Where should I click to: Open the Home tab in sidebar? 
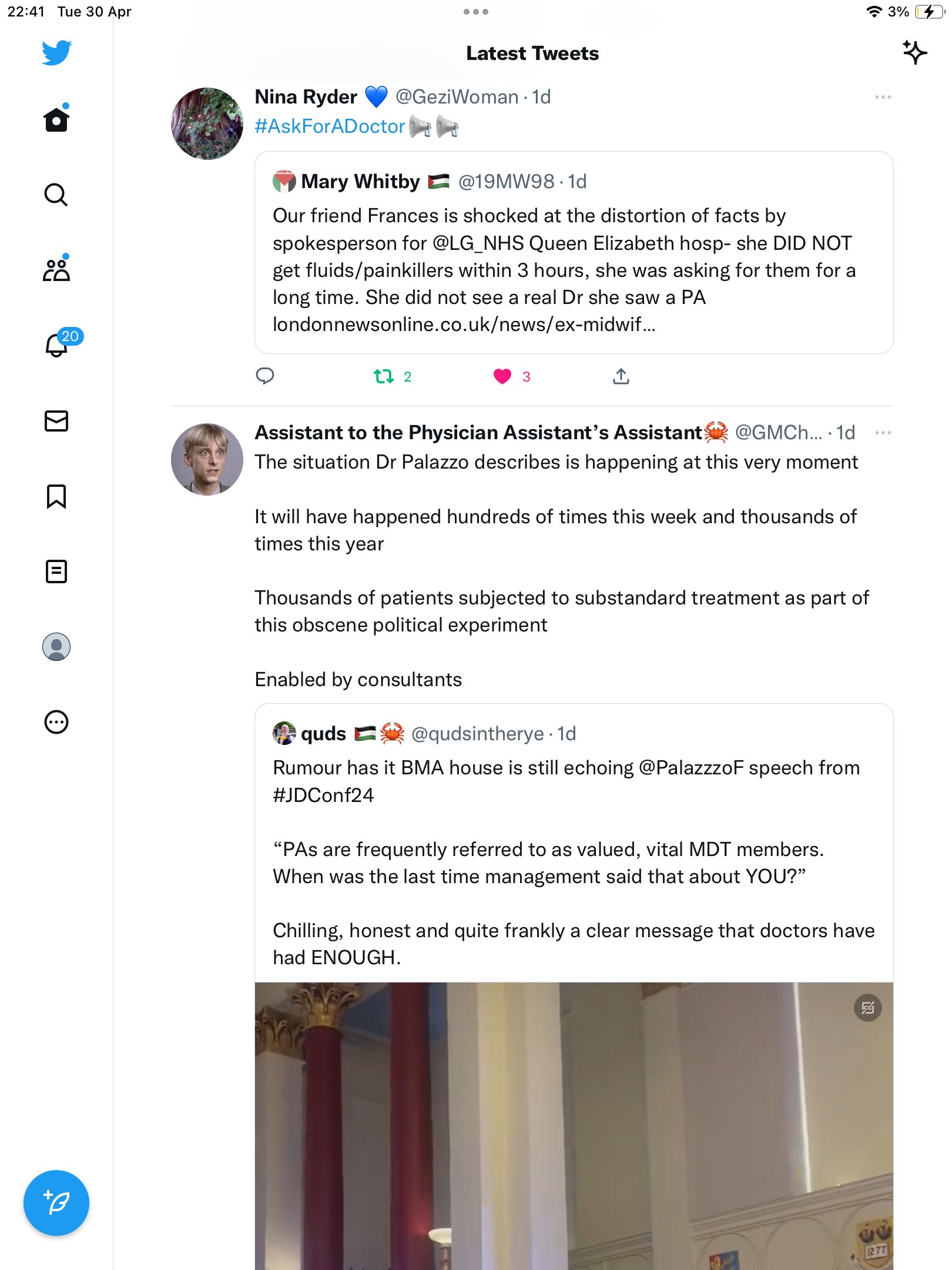[x=56, y=119]
